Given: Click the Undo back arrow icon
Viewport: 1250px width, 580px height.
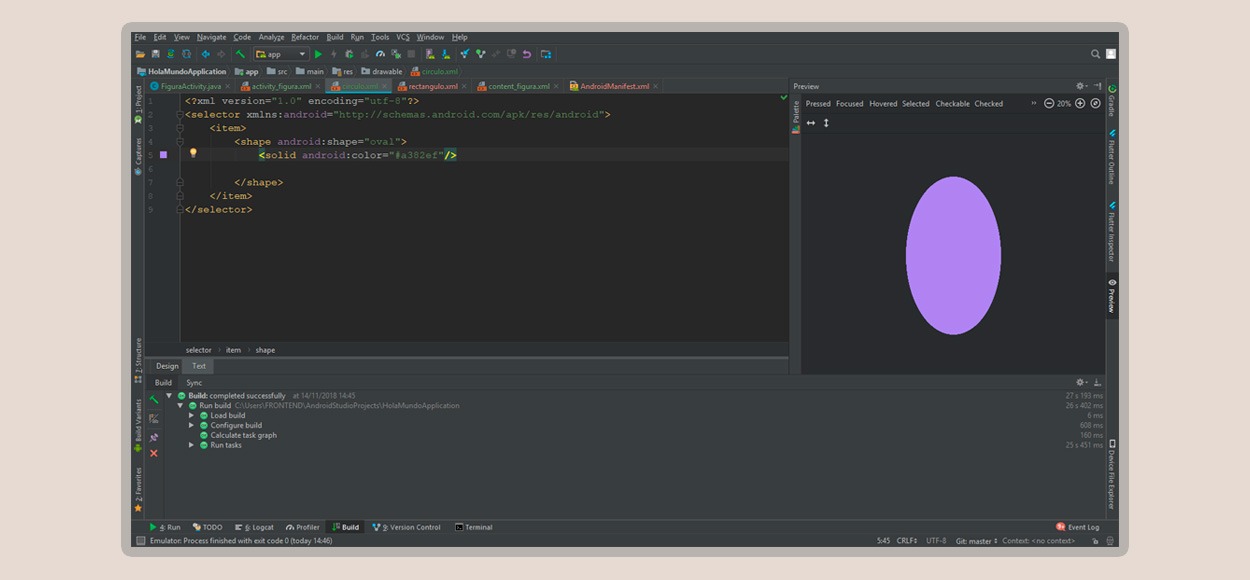Looking at the screenshot, I should pyautogui.click(x=205, y=54).
